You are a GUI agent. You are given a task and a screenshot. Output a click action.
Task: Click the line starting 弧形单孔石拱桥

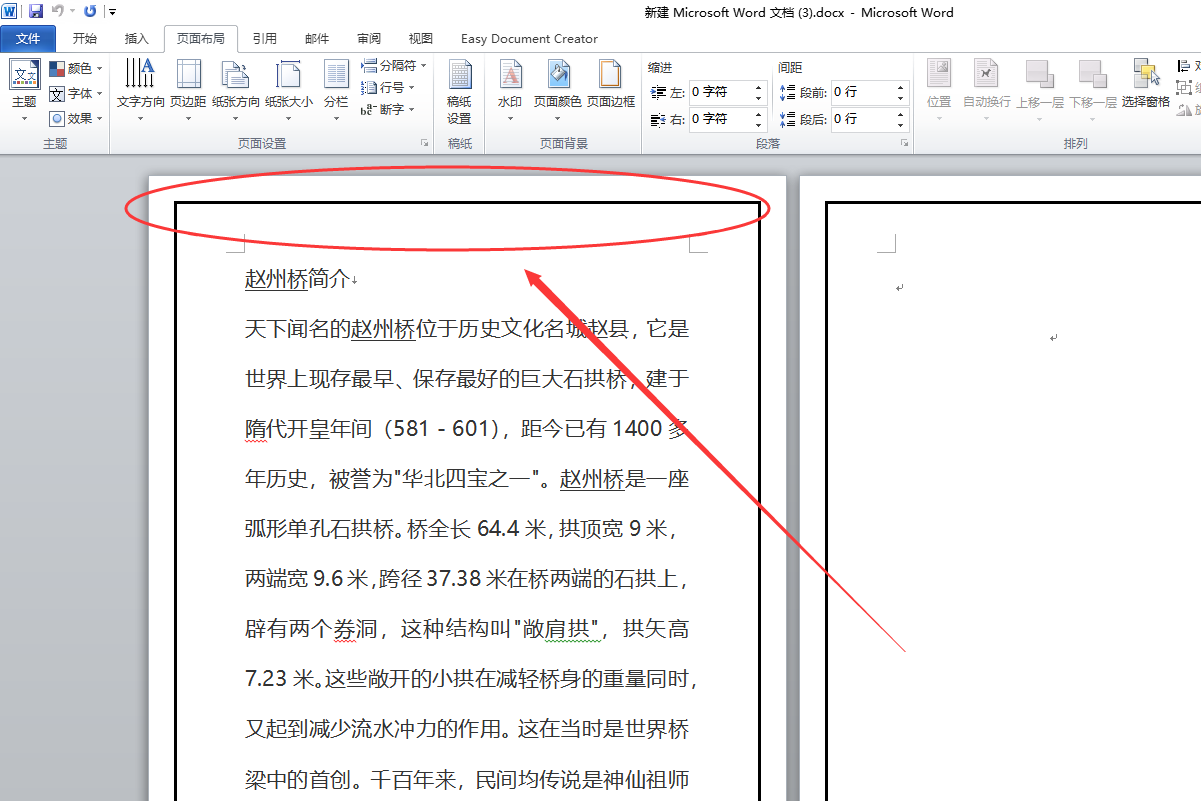point(460,529)
